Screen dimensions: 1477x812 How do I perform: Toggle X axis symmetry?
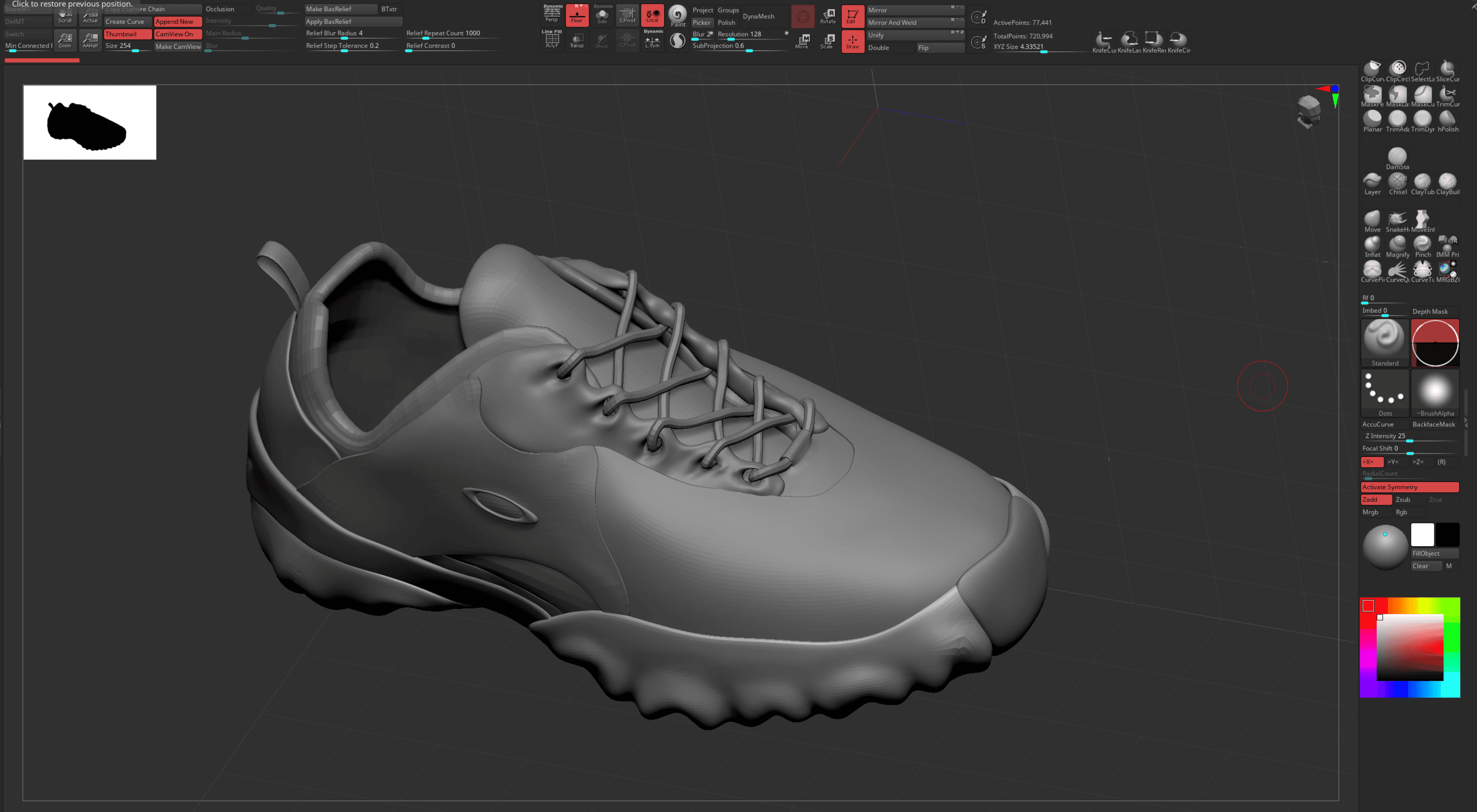[1372, 462]
